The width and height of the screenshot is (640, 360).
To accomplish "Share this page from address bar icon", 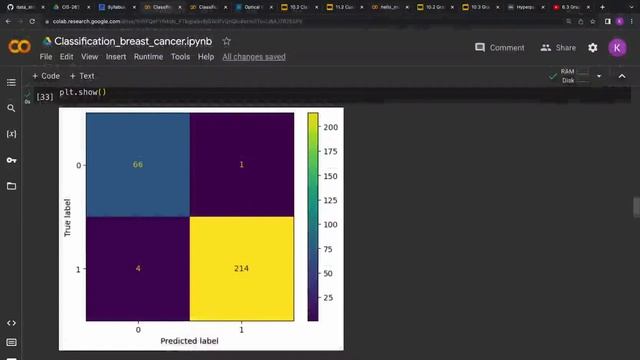I will pyautogui.click(x=580, y=21).
